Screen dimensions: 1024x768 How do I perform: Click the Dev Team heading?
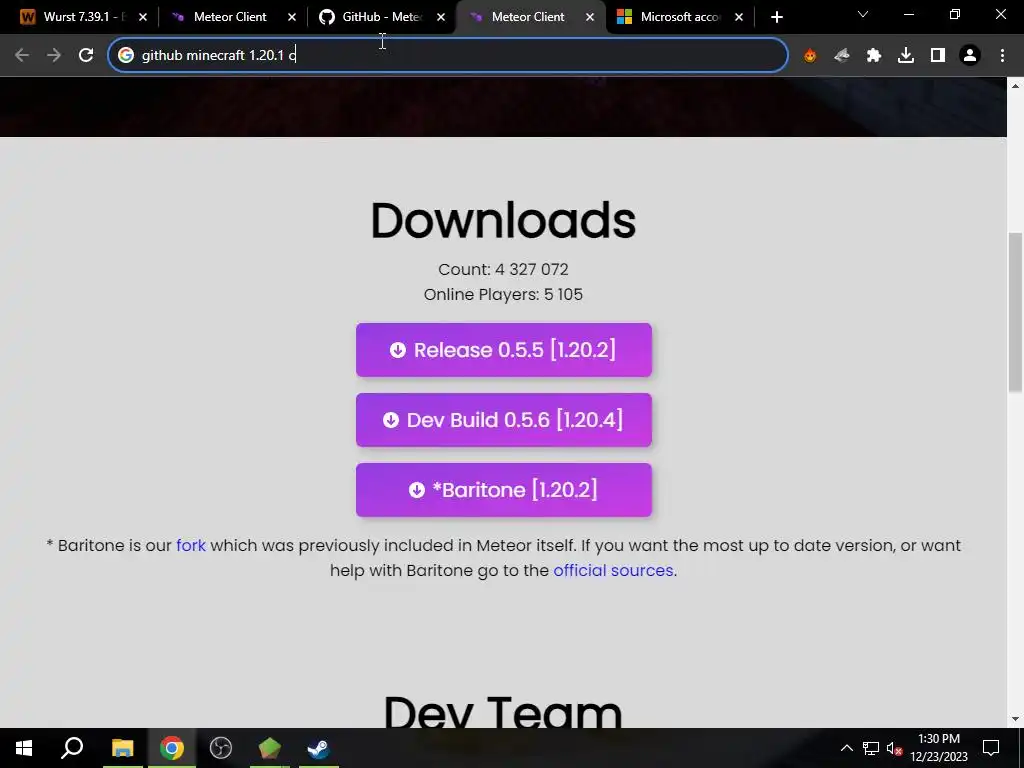(503, 712)
